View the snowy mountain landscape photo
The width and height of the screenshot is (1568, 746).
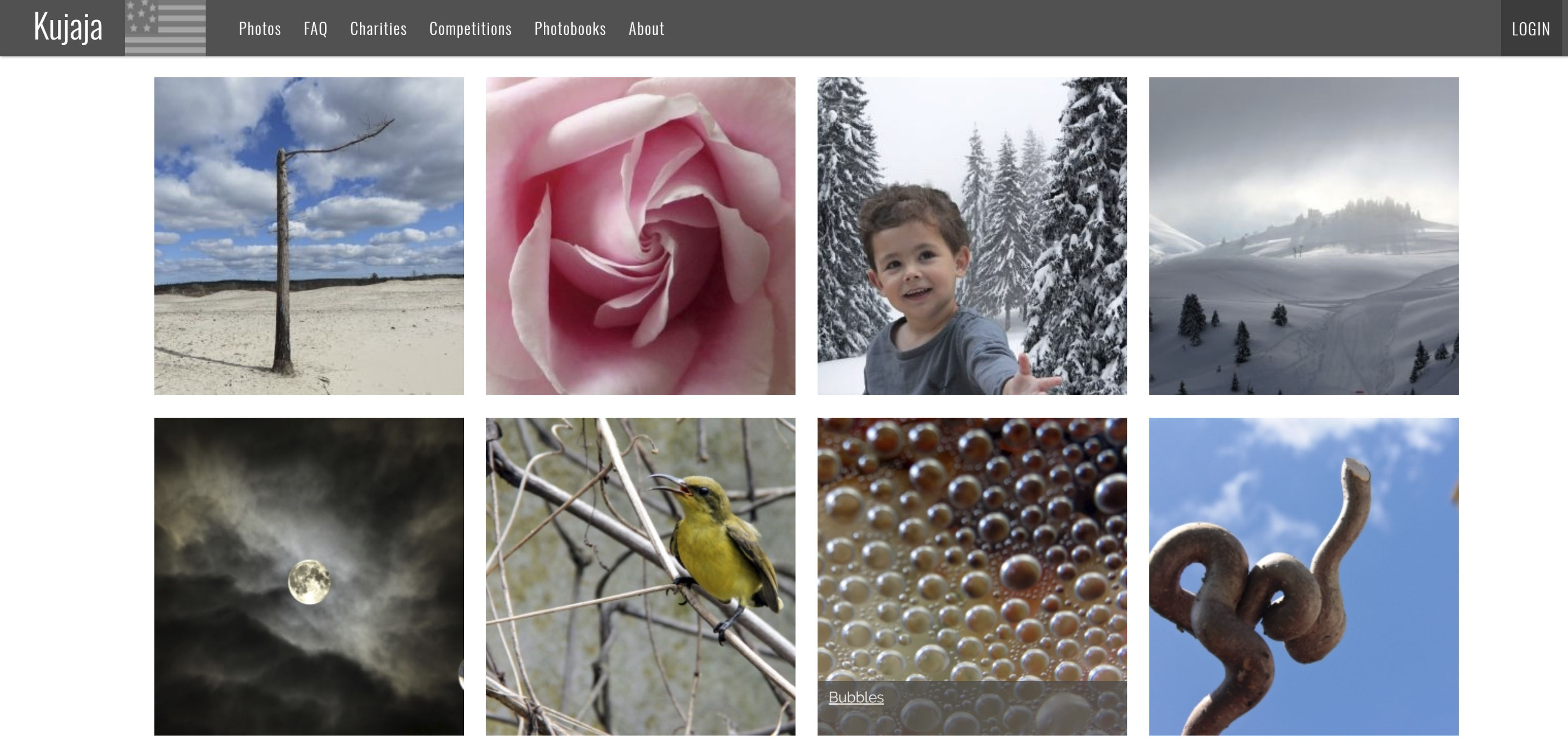[1304, 235]
